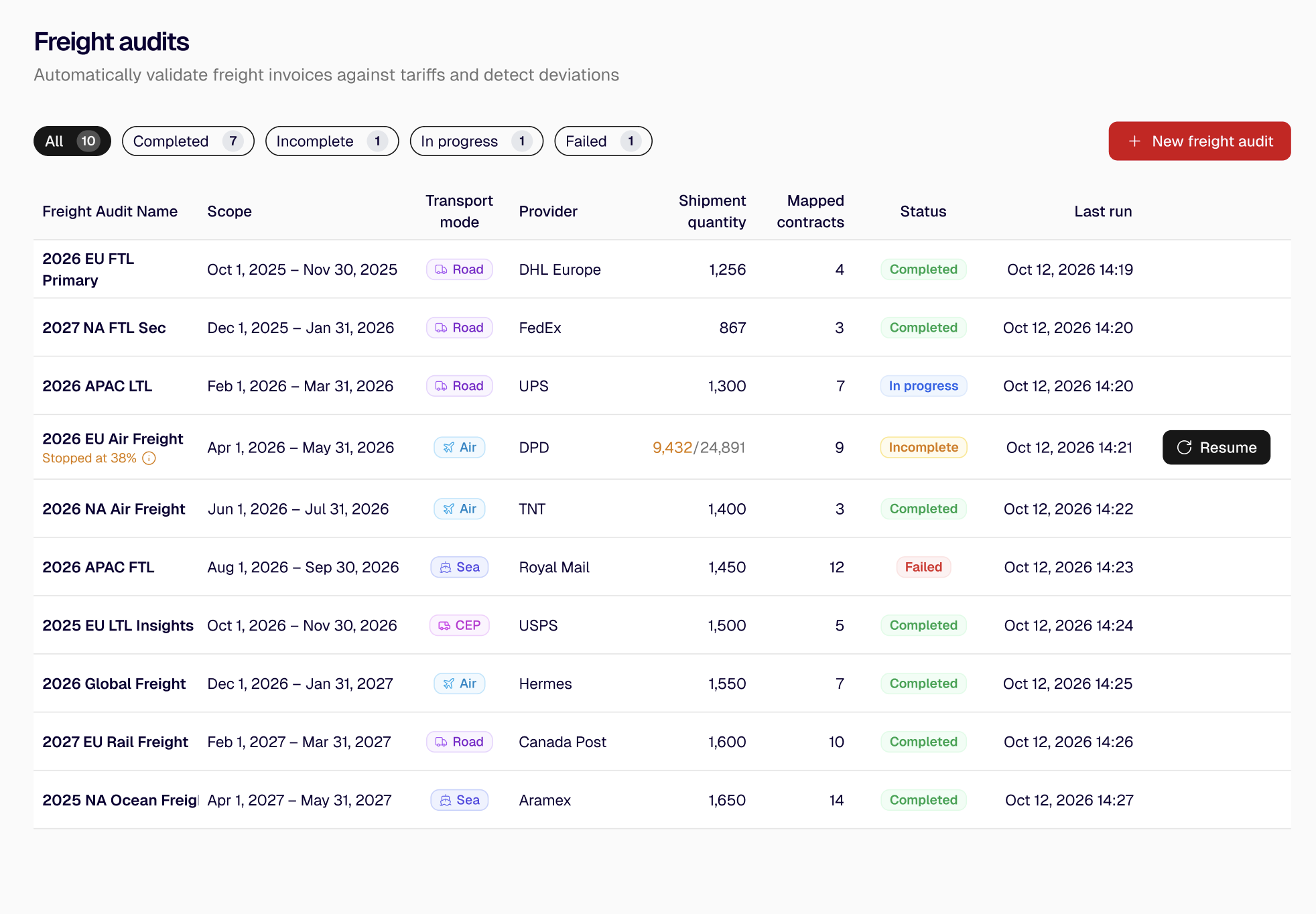Resume the 2026 EU Air Freight audit
This screenshot has height=914, width=1316.
(1216, 448)
